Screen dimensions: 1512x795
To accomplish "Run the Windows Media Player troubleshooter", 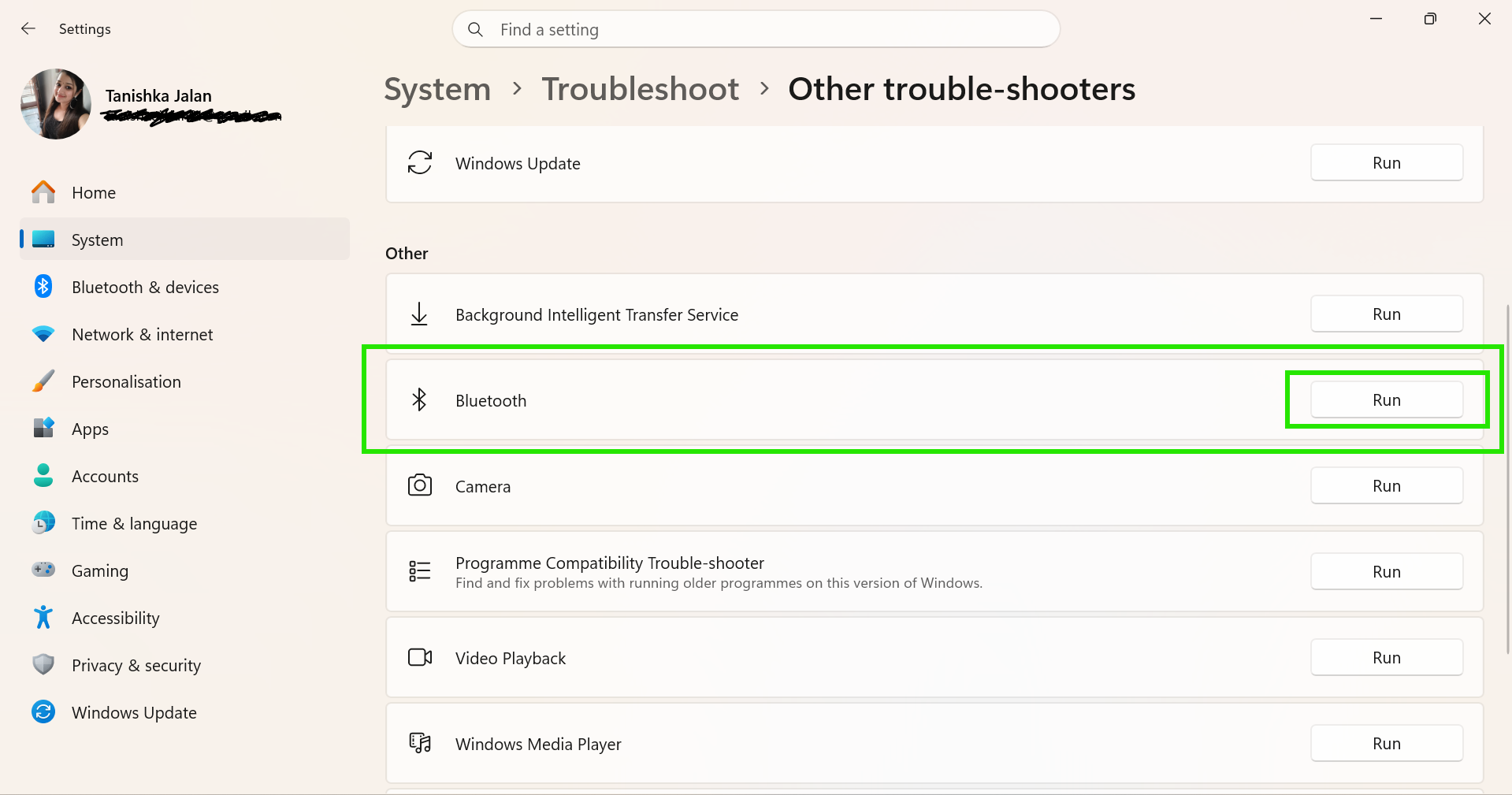I will (1387, 743).
